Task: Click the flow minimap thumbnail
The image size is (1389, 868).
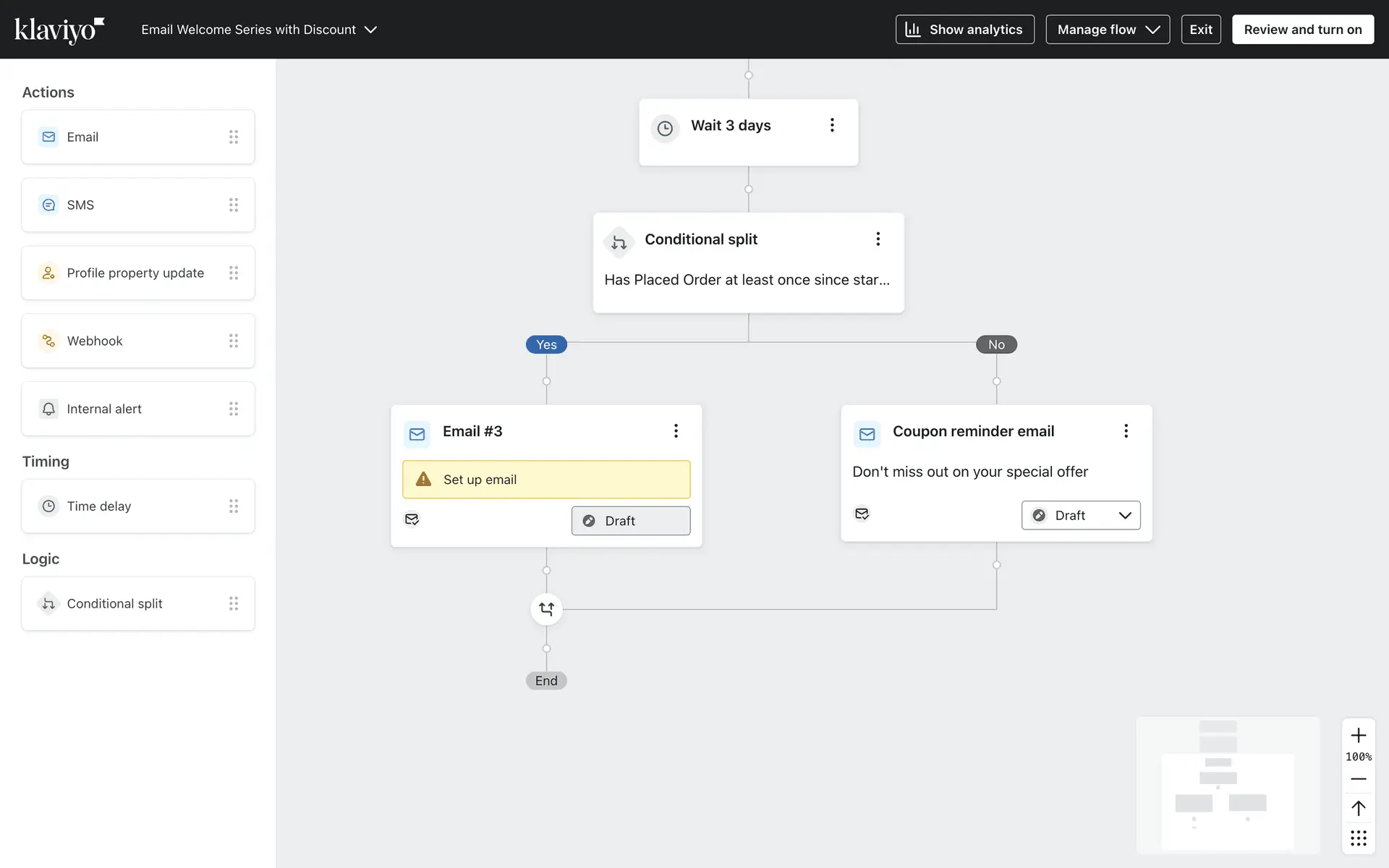Action: tap(1228, 786)
